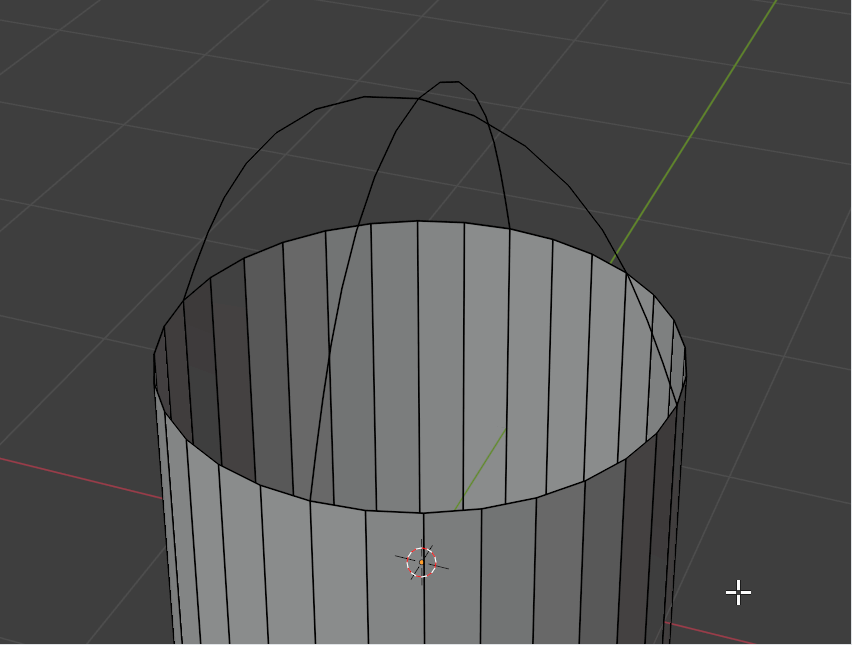Click the orange origin point inside the 3D cursor
Screen dimensions: 852x645
click(x=421, y=562)
